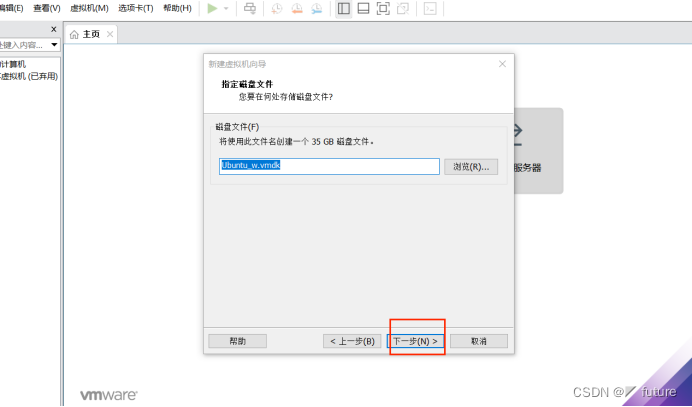Click the library search input field
This screenshot has height=407, width=692.
click(x=23, y=45)
